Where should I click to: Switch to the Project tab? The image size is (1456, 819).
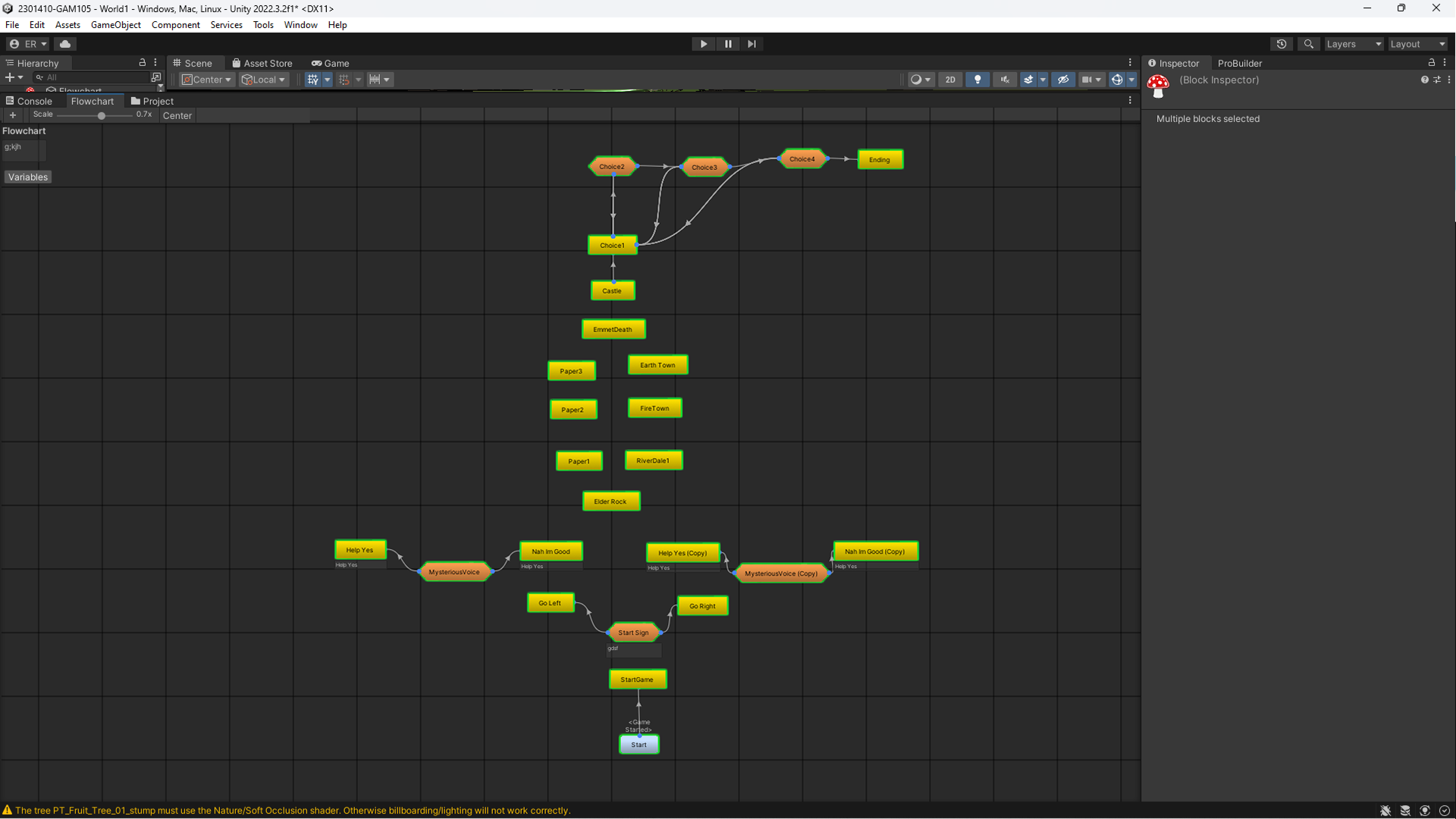point(152,101)
